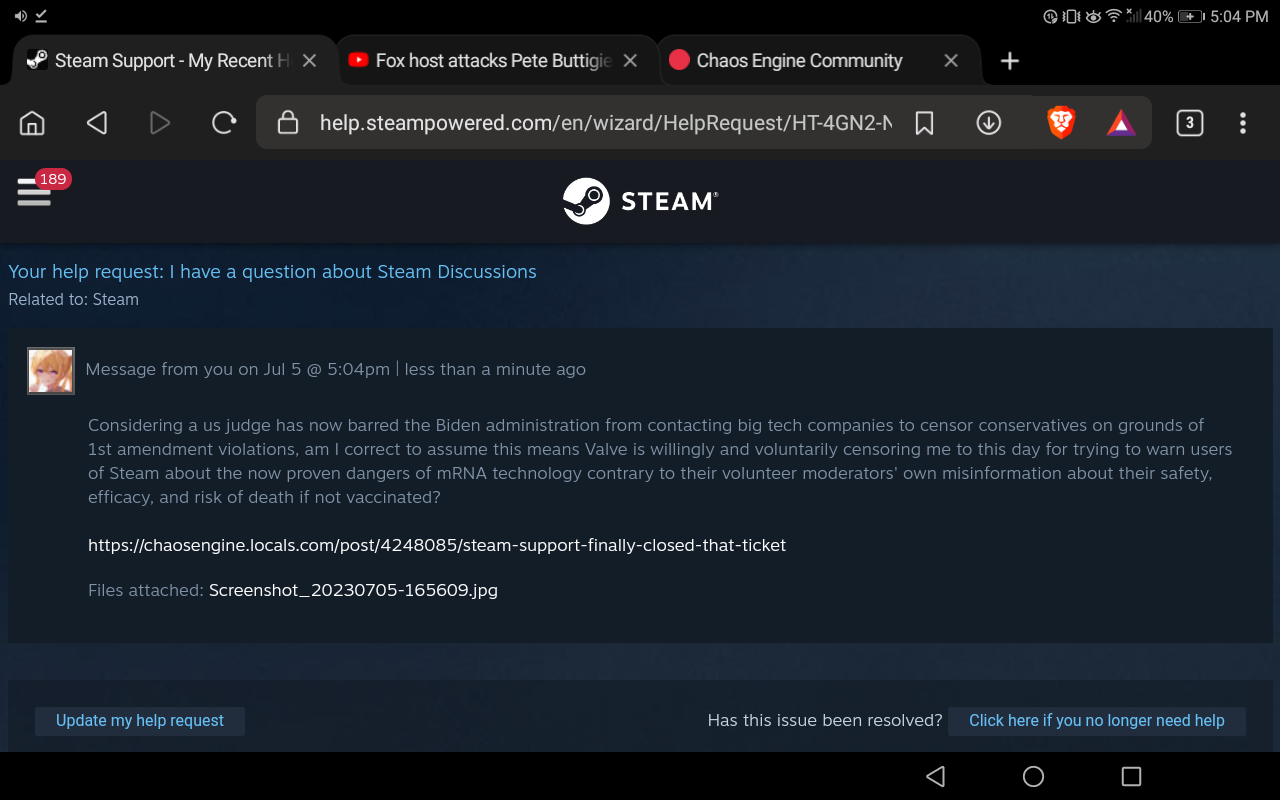The height and width of the screenshot is (800, 1280).
Task: Tap Android home circle button
Action: [1033, 776]
